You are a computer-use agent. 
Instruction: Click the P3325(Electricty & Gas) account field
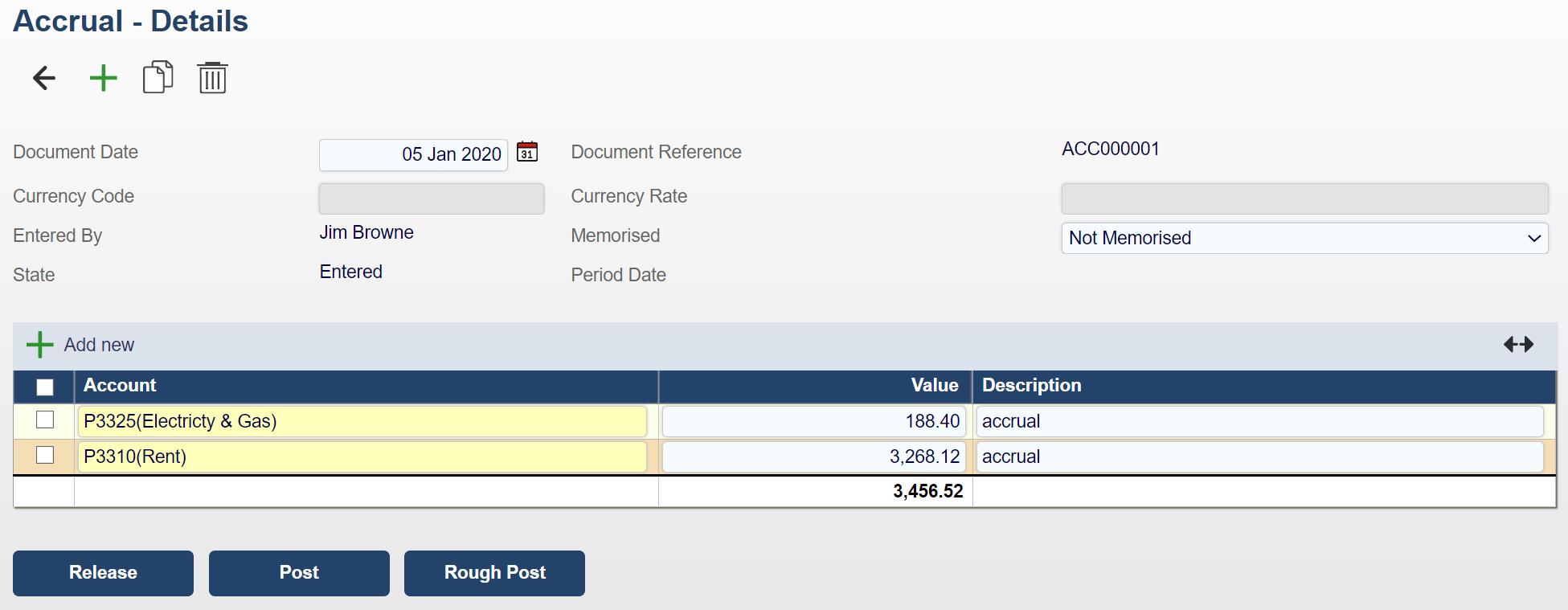click(x=362, y=421)
